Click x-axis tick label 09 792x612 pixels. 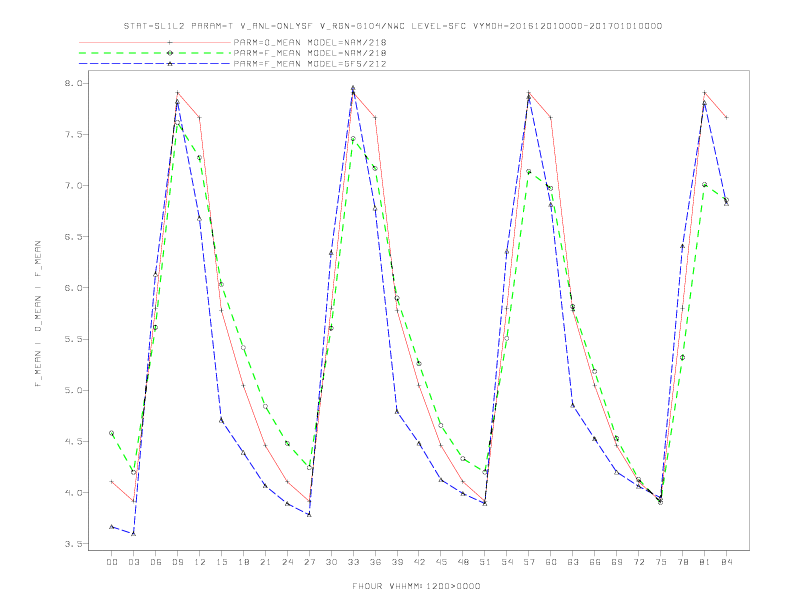(177, 562)
